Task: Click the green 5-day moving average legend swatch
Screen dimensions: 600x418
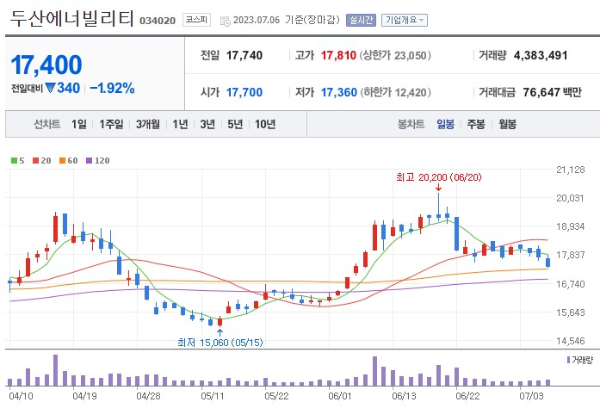Action: 14,161
